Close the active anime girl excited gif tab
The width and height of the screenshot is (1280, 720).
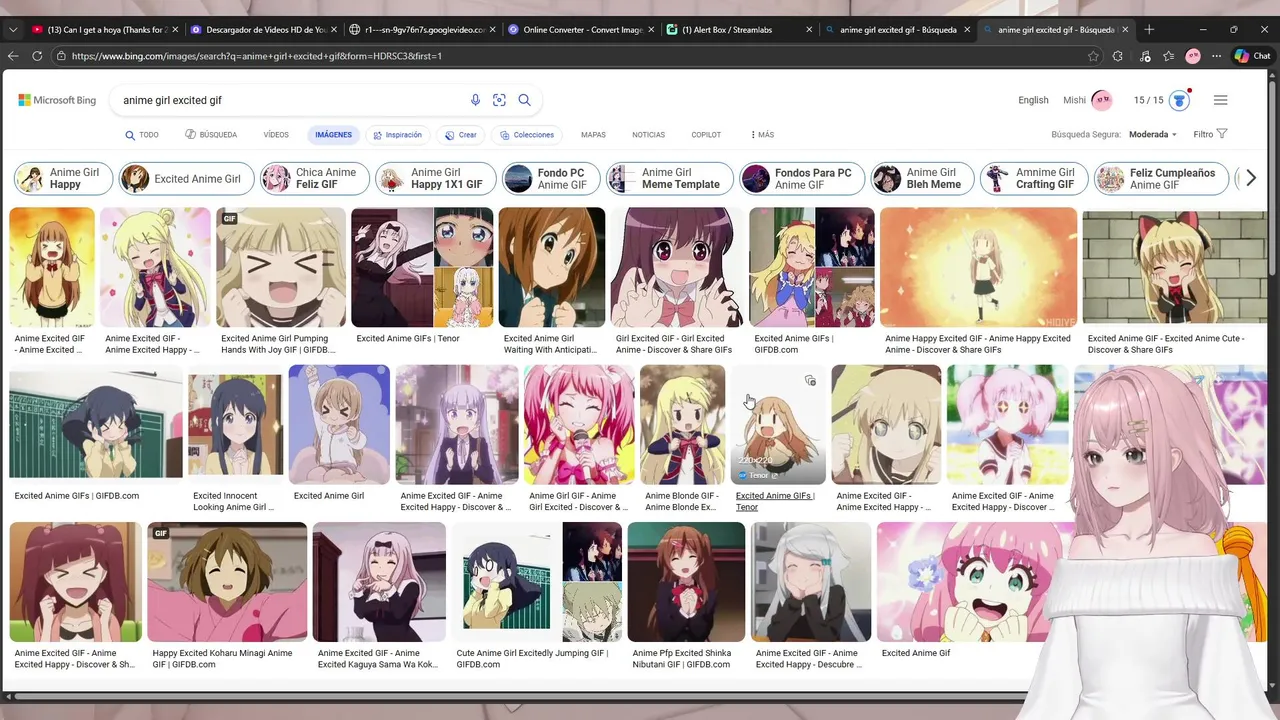(x=1125, y=30)
